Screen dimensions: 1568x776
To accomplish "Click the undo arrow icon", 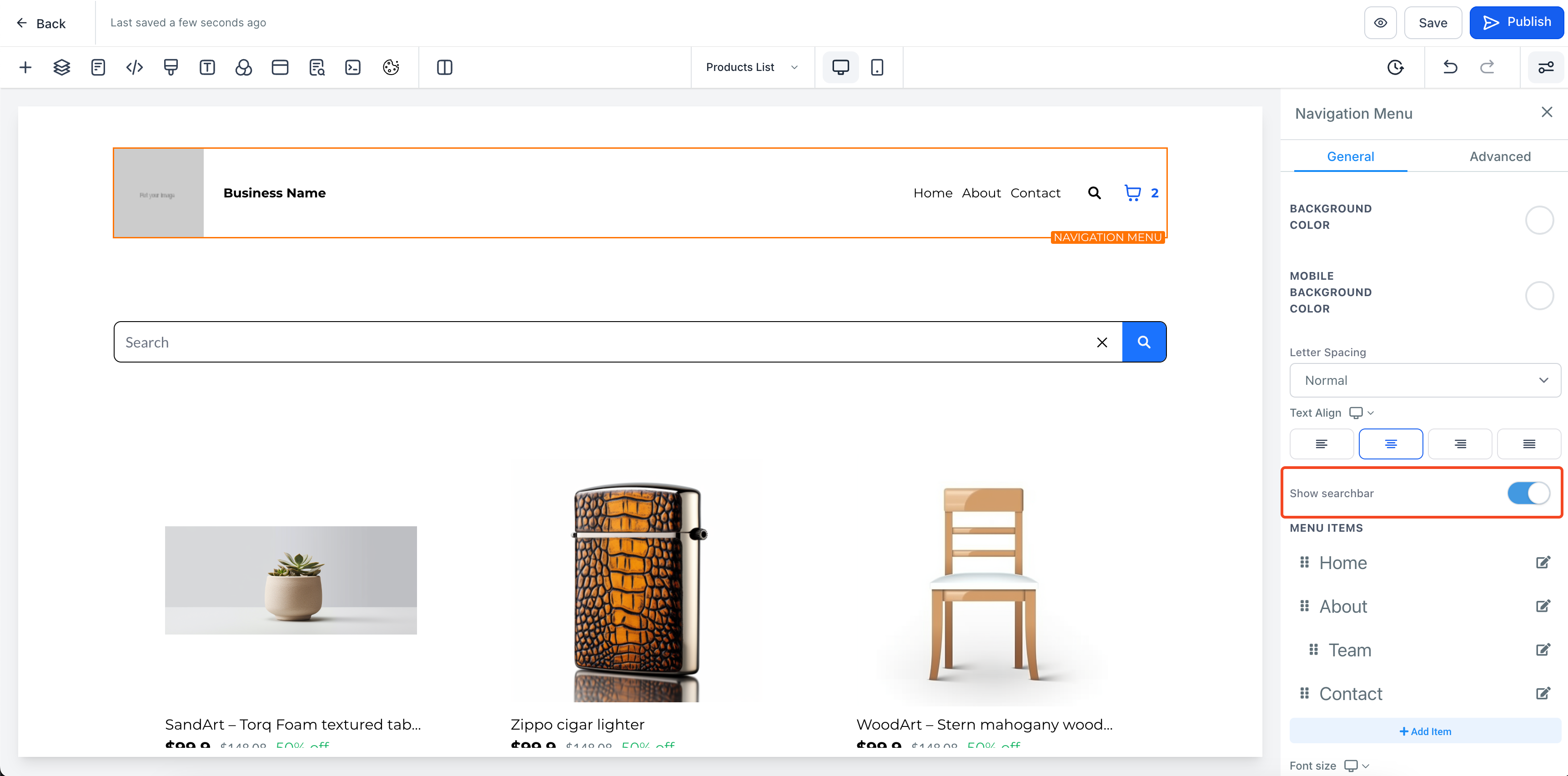I will coord(1450,67).
